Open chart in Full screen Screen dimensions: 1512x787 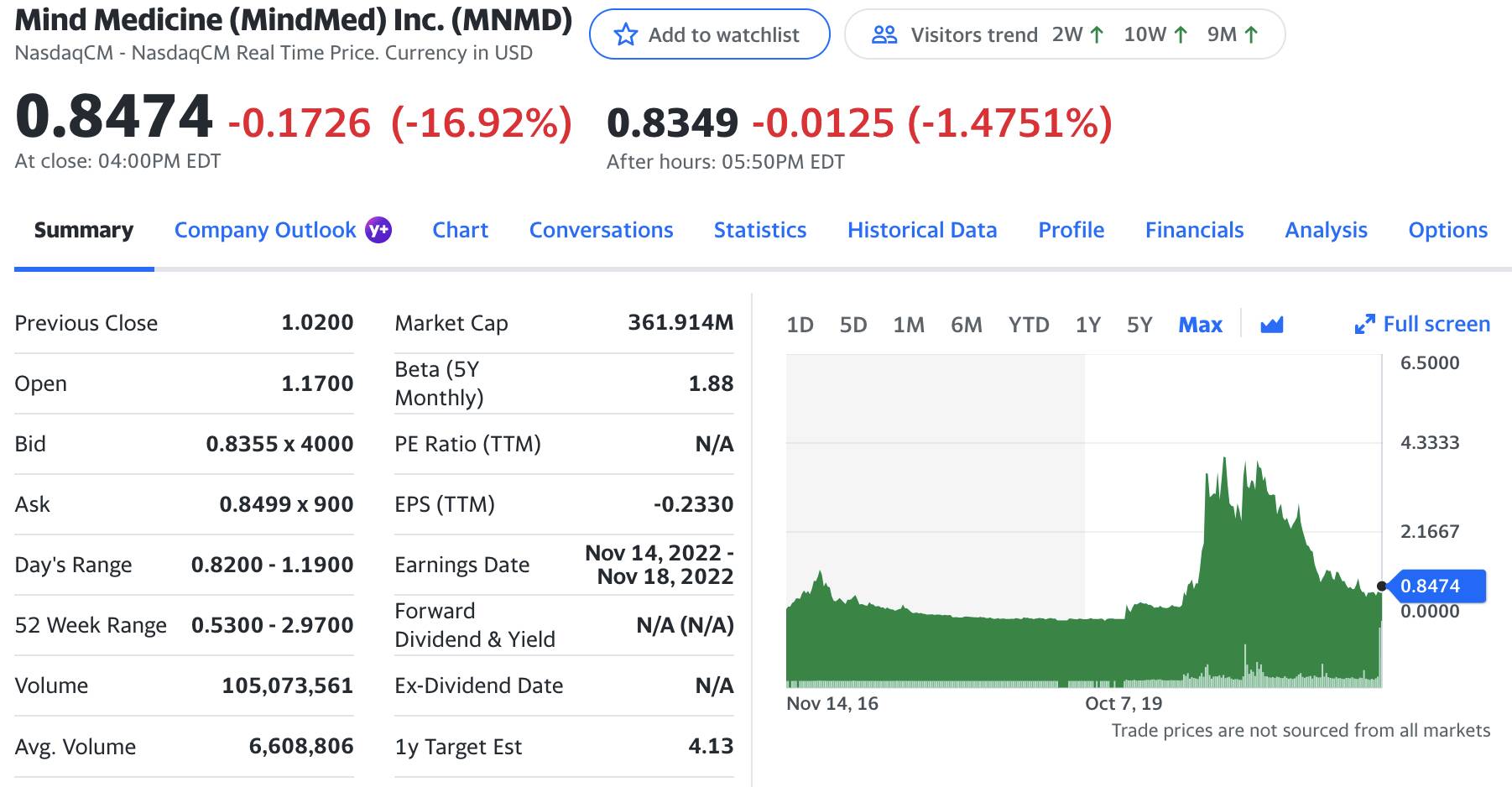point(1422,324)
